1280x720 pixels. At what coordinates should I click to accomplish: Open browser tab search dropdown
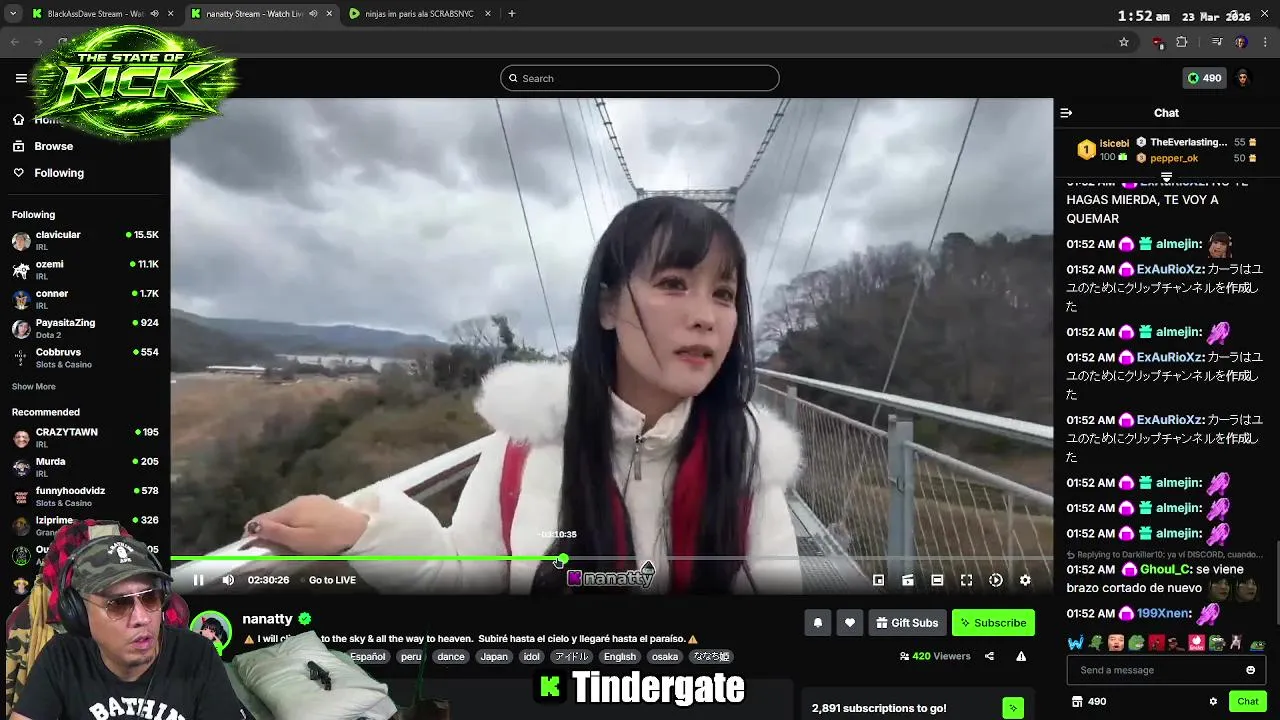[12, 14]
